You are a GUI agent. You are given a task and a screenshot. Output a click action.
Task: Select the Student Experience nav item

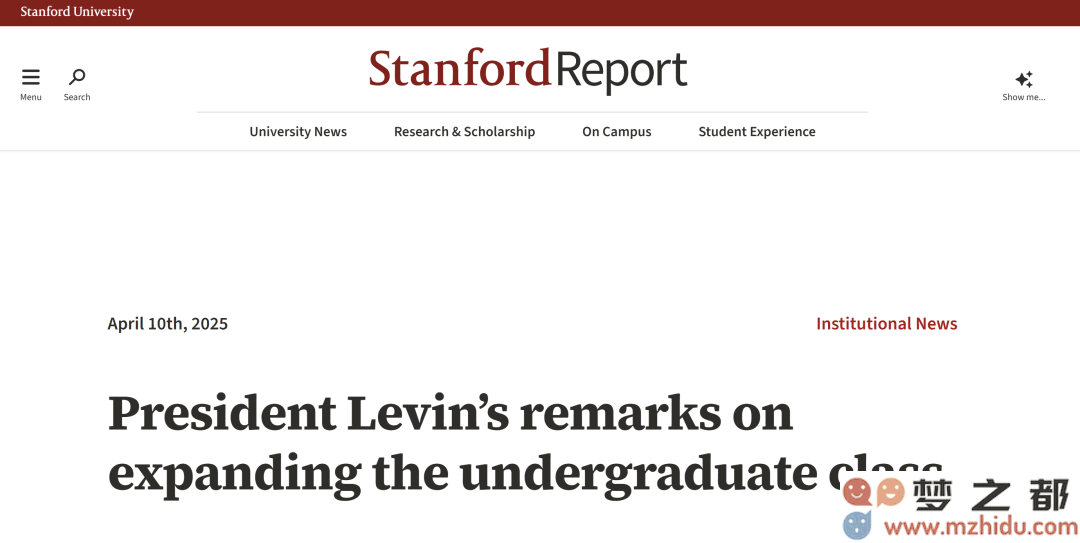click(x=757, y=132)
